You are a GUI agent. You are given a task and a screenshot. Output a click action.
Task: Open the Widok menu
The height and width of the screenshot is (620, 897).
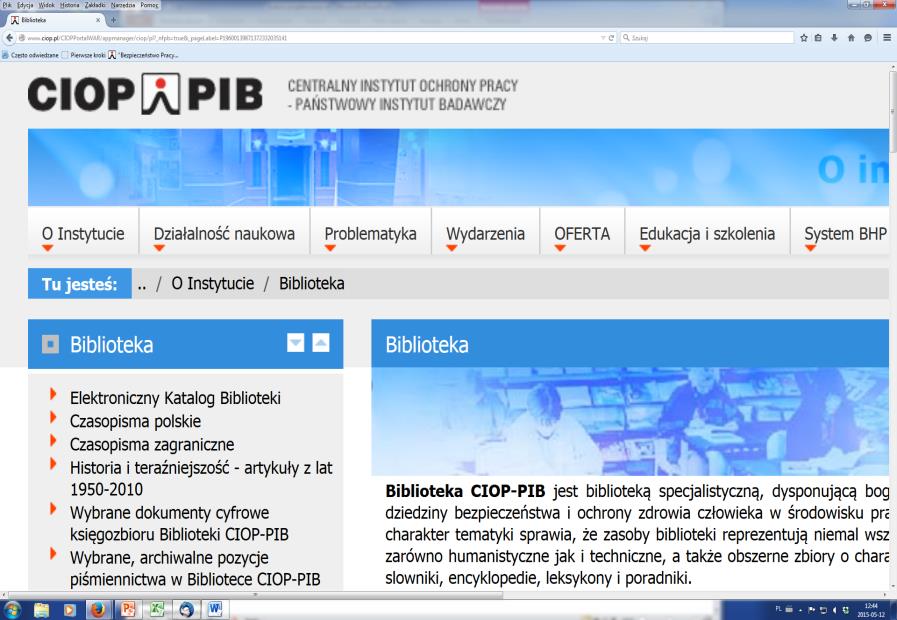(x=46, y=5)
